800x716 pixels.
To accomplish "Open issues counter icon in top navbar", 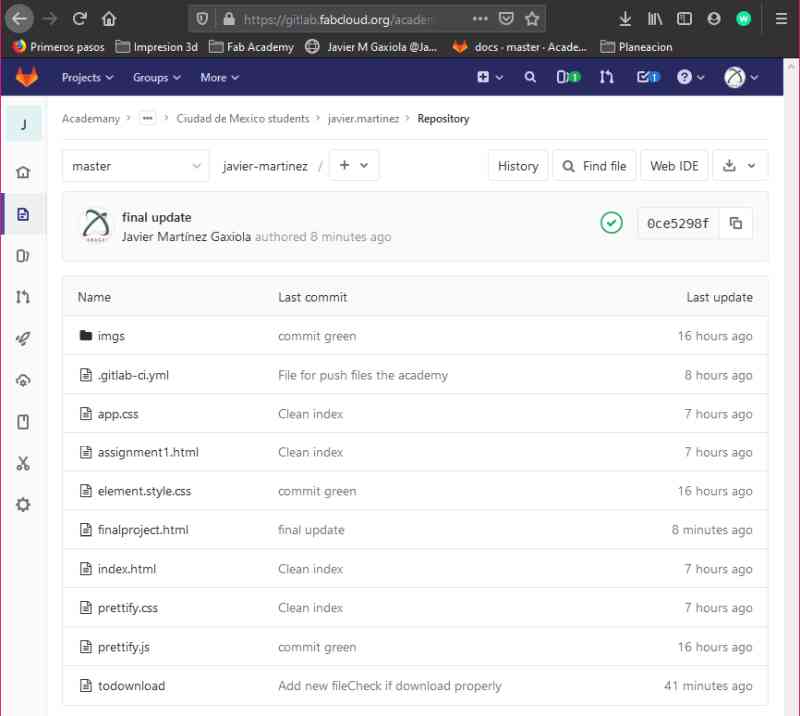I will [568, 77].
